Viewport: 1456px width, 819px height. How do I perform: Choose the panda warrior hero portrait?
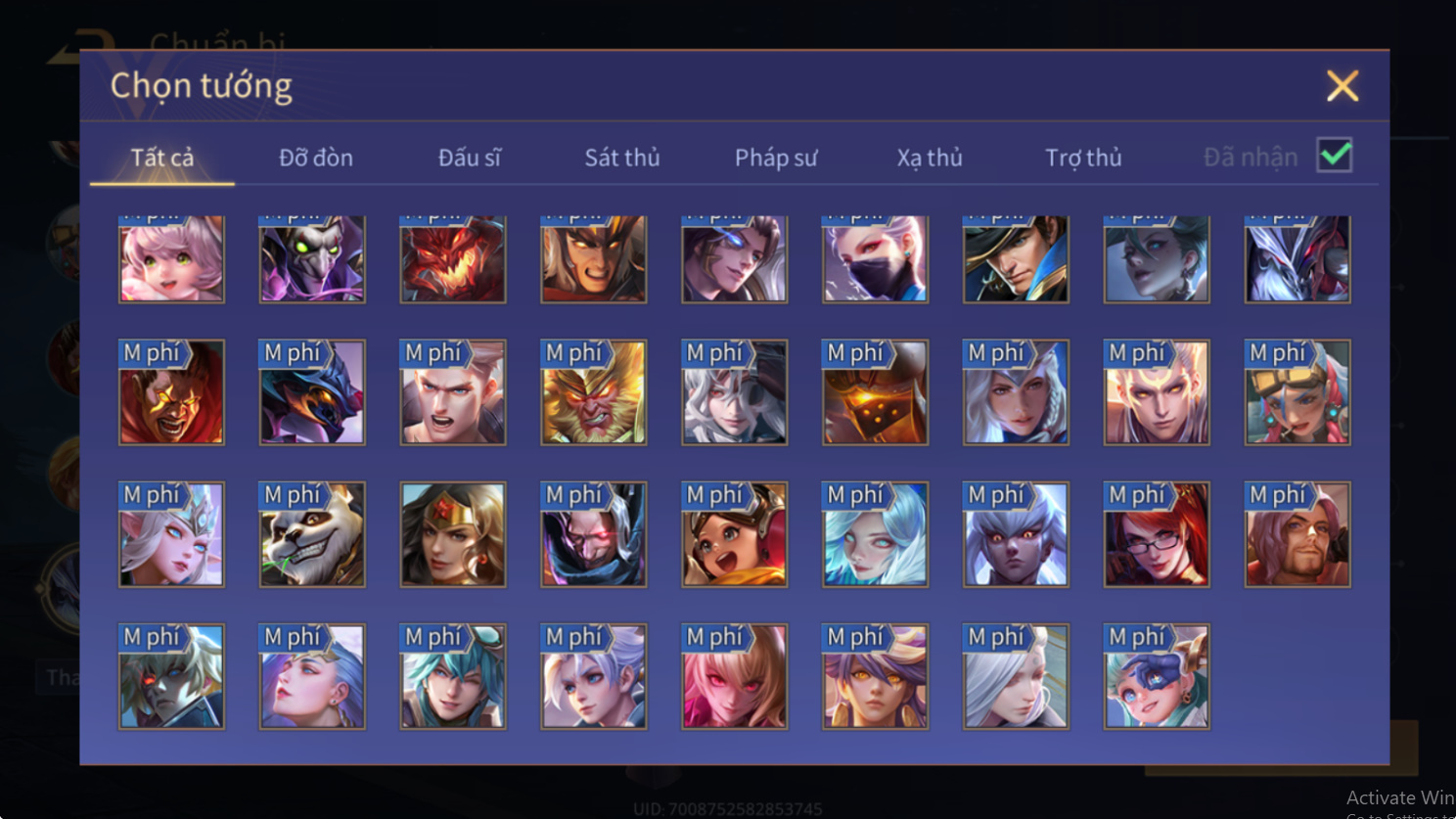coord(312,534)
